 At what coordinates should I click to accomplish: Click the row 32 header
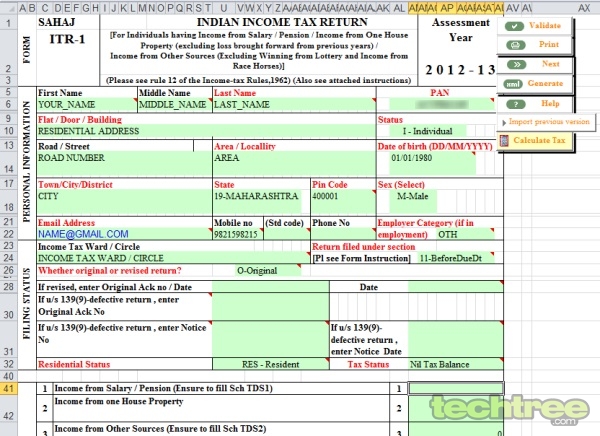coord(8,364)
